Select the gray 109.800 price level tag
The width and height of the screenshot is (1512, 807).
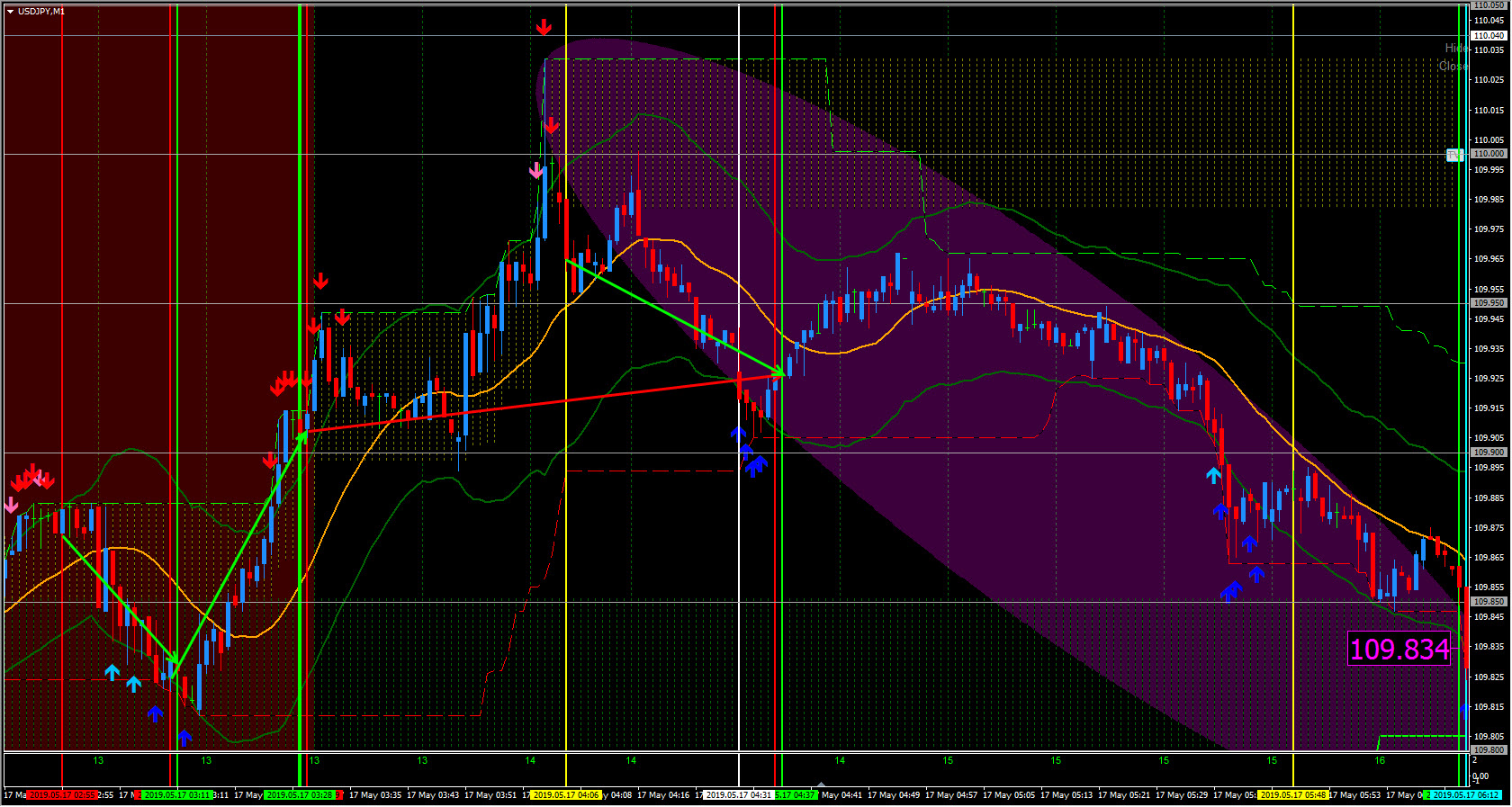1489,749
